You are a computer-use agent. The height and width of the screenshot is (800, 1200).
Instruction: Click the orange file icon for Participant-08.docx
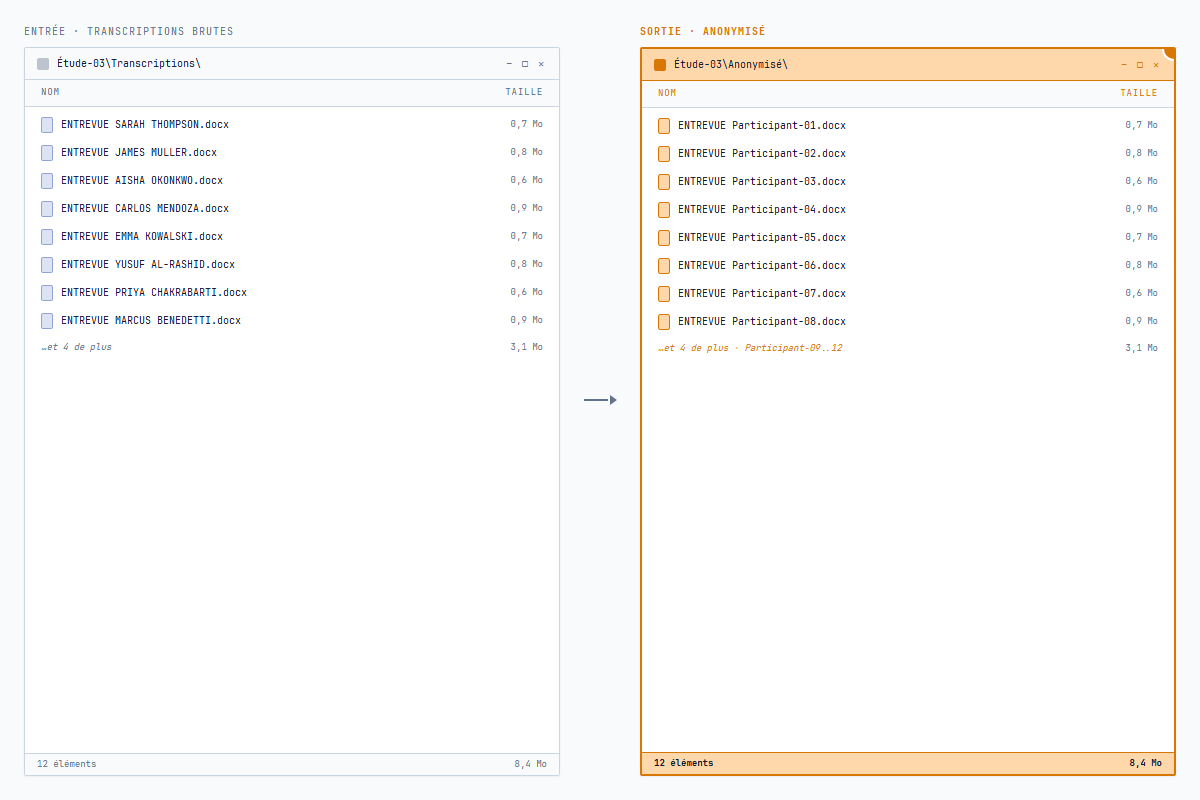[664, 322]
